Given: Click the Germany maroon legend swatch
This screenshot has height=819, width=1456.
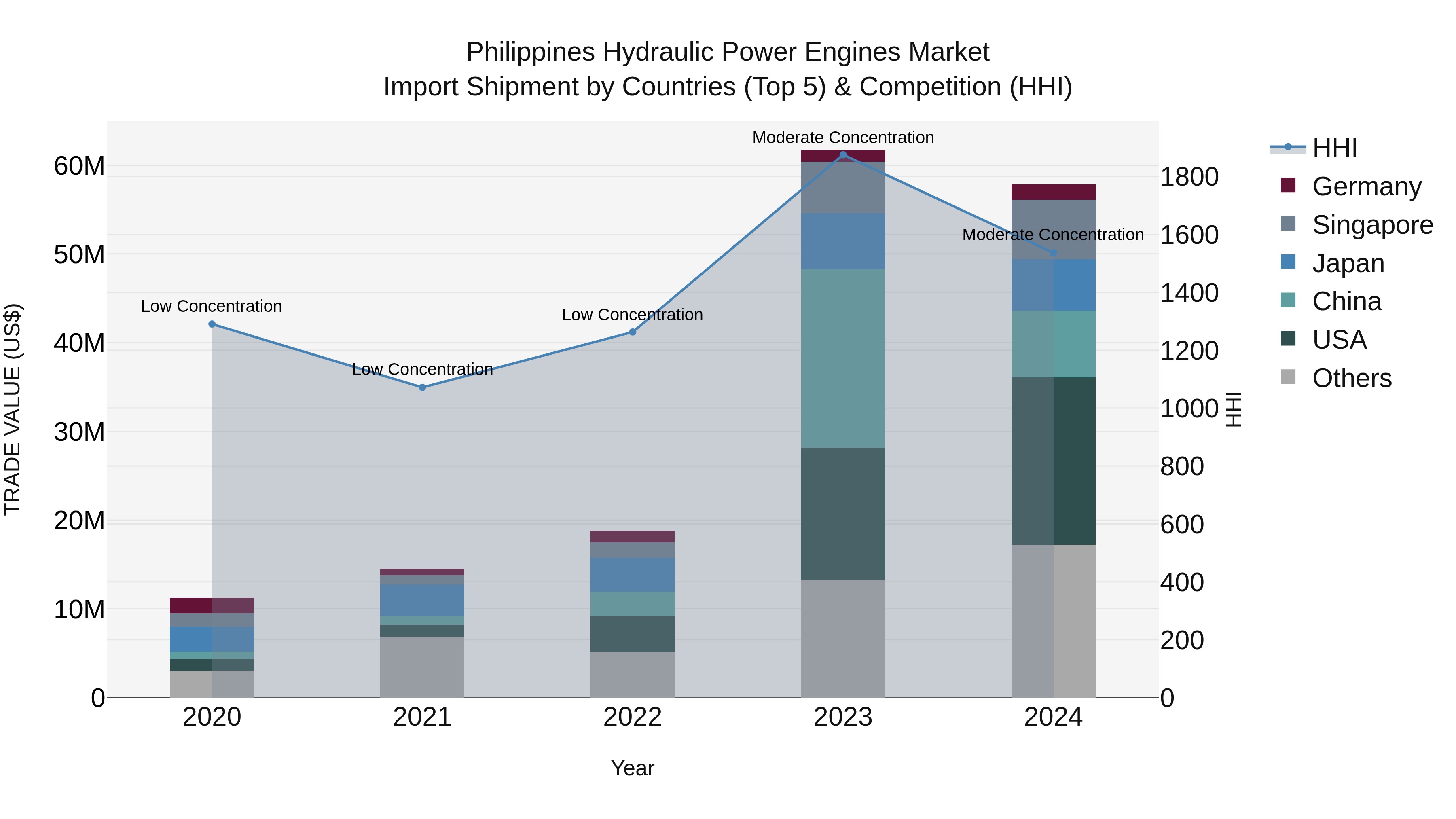Looking at the screenshot, I should 1288,185.
